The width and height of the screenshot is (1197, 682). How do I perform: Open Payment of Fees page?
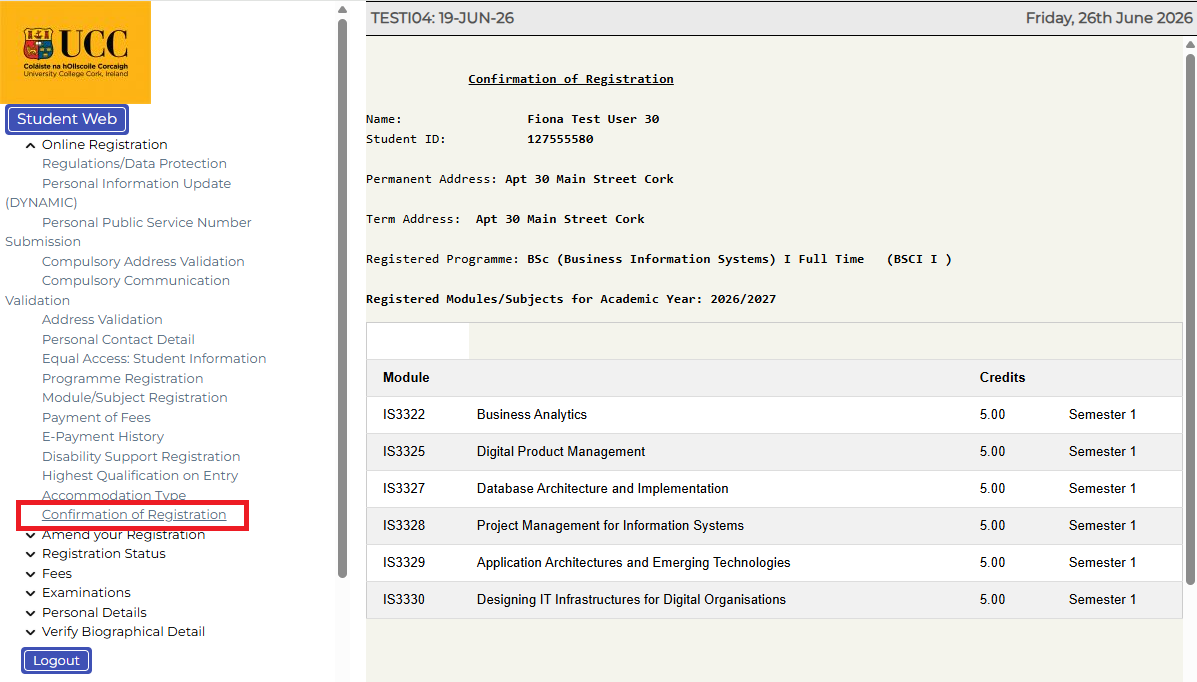(96, 417)
